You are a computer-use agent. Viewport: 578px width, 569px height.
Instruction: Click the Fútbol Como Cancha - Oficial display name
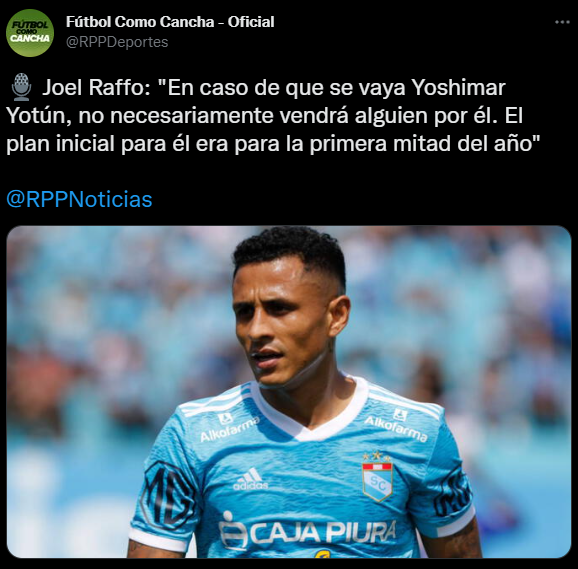pyautogui.click(x=170, y=22)
